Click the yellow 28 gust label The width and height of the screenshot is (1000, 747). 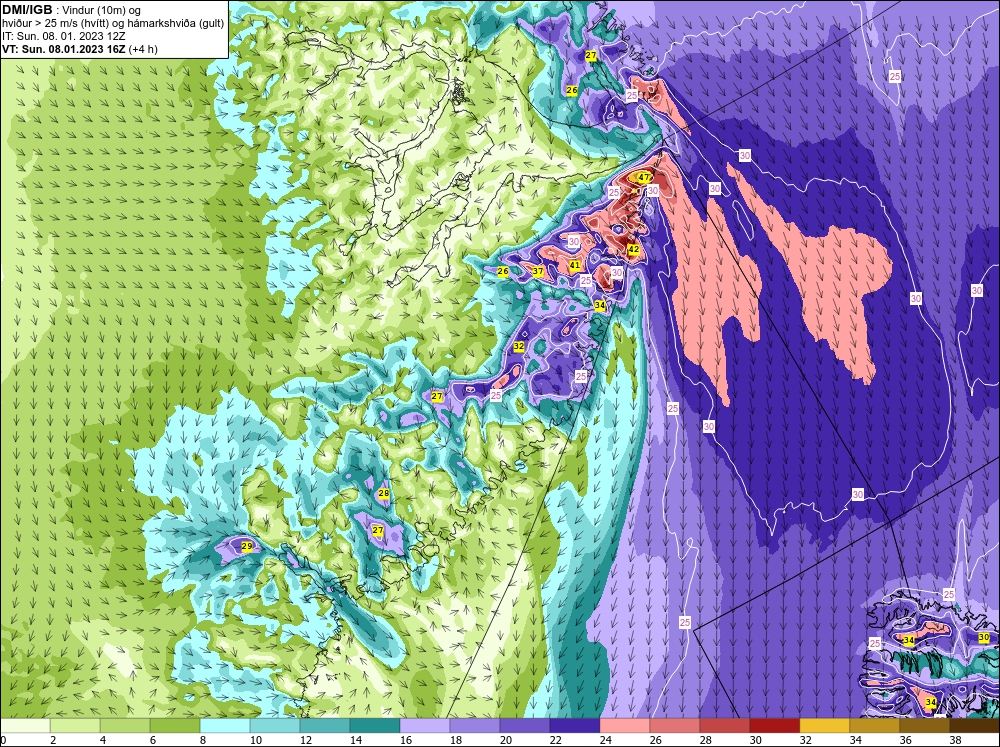click(383, 493)
